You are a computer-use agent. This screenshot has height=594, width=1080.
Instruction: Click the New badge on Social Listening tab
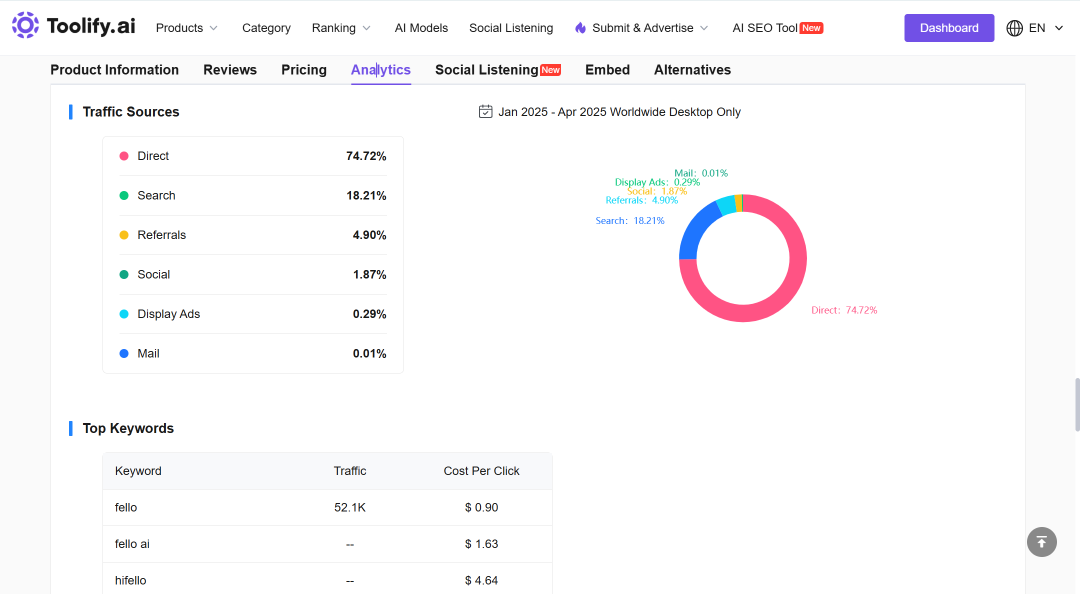(550, 70)
